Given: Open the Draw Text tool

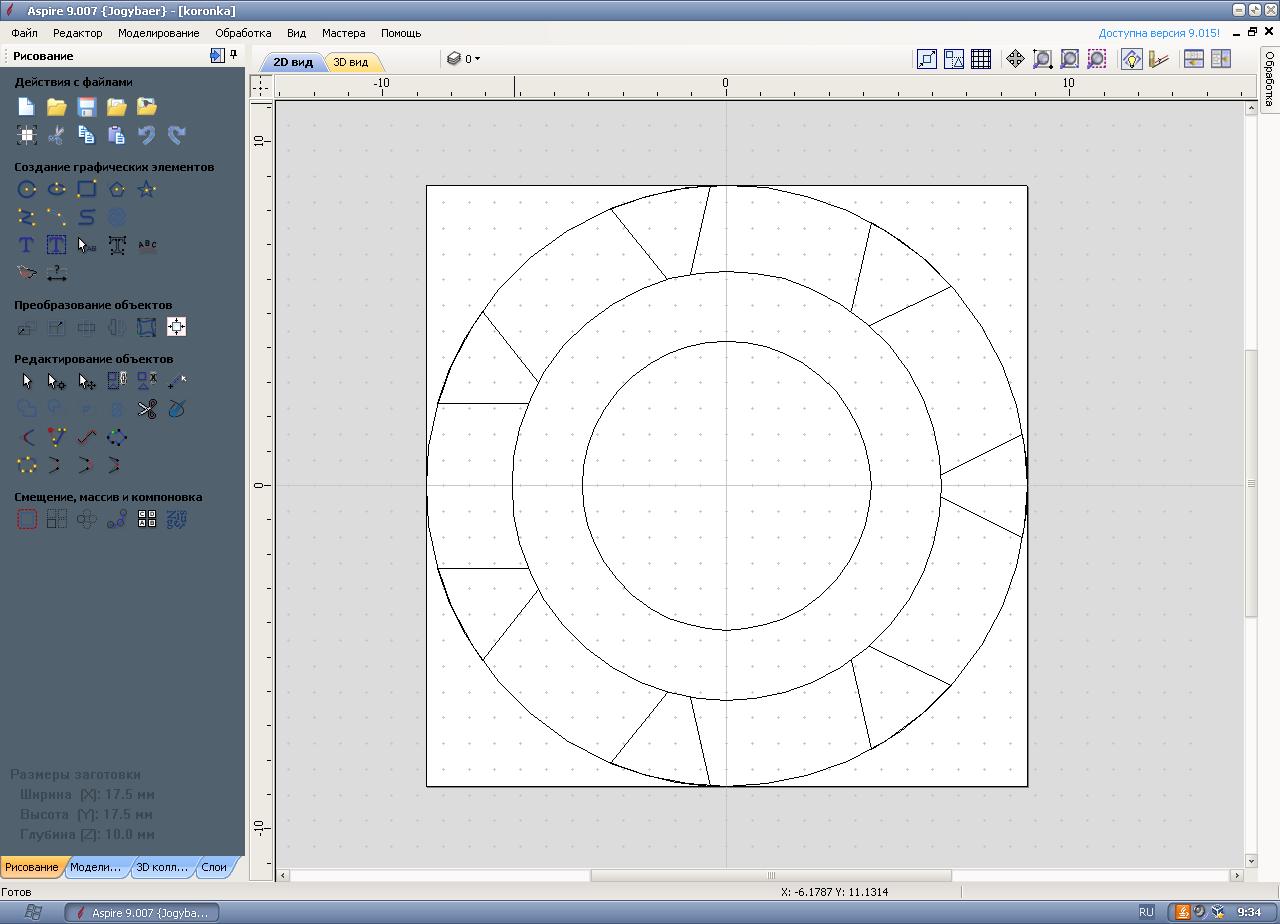Looking at the screenshot, I should coord(27,245).
